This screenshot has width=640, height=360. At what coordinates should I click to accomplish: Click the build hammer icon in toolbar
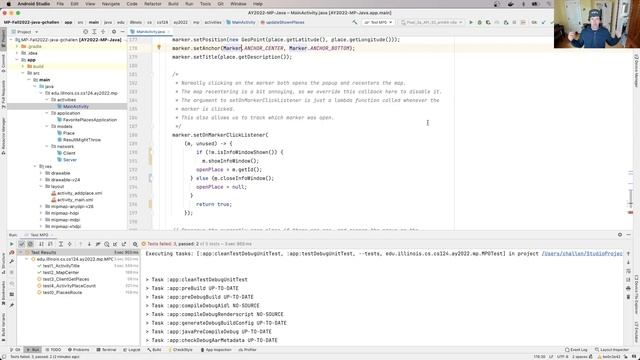[355, 22]
